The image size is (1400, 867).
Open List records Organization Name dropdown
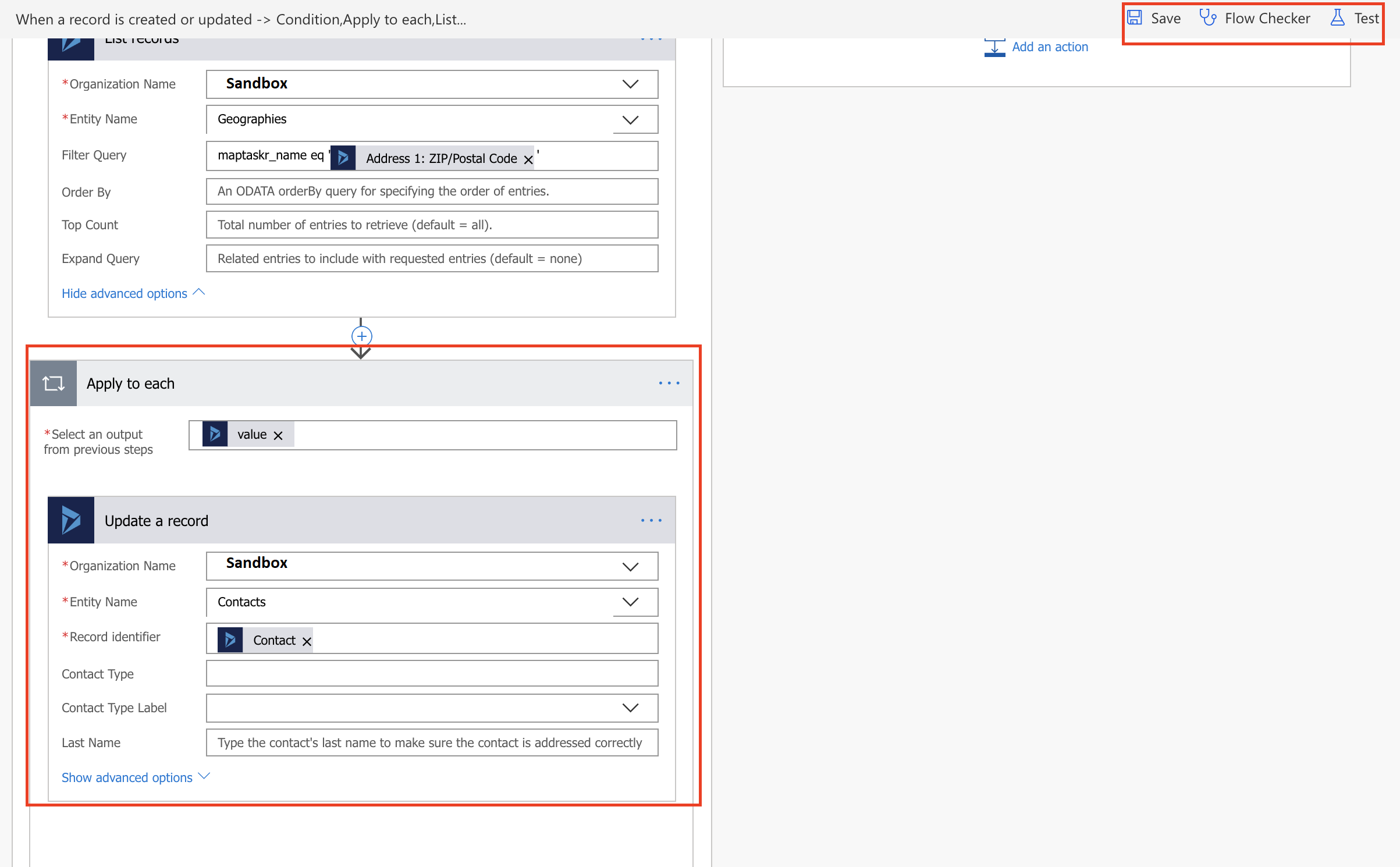point(630,84)
